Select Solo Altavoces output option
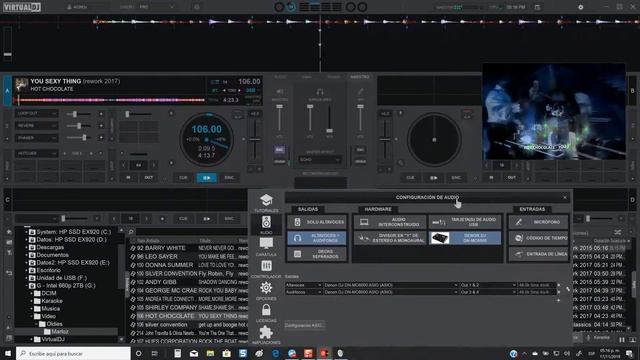 point(317,222)
